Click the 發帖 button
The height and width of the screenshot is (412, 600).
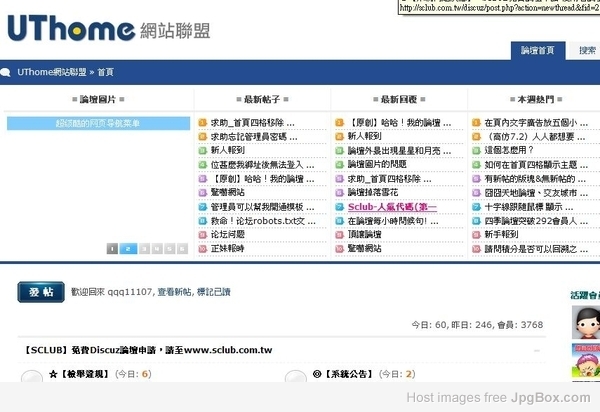(x=41, y=292)
